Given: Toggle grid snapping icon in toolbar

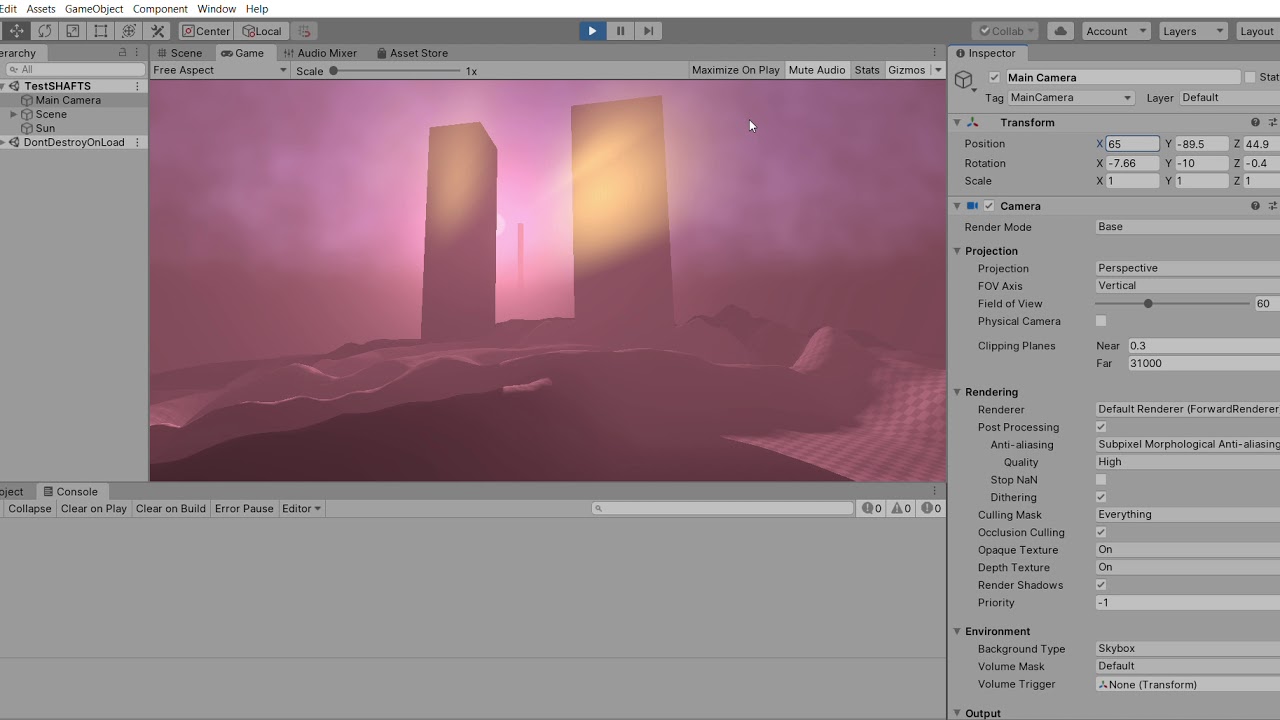Looking at the screenshot, I should 305,31.
